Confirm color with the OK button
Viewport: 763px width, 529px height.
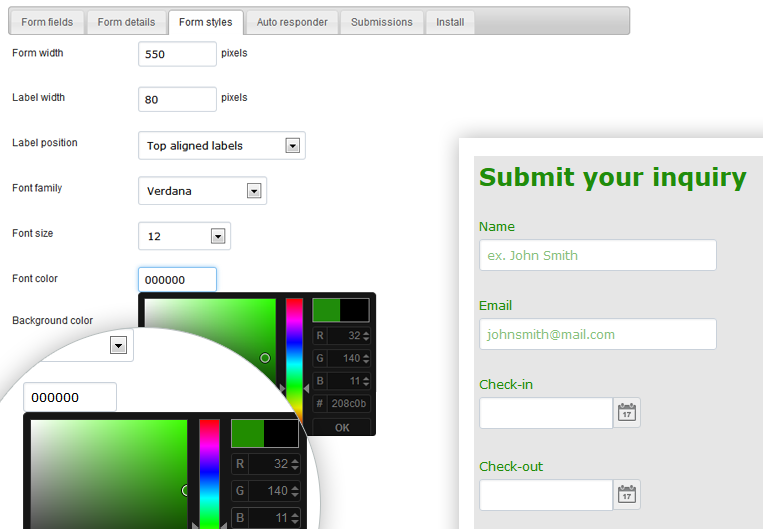coord(342,427)
